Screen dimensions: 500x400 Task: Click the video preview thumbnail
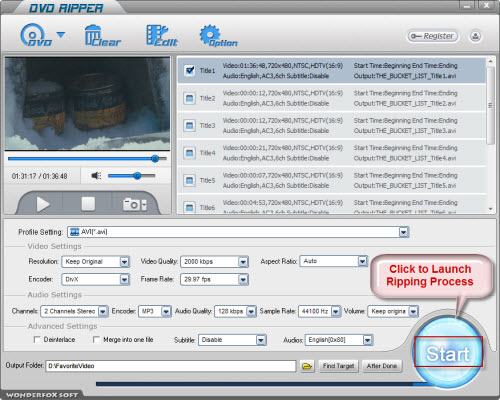(x=87, y=104)
